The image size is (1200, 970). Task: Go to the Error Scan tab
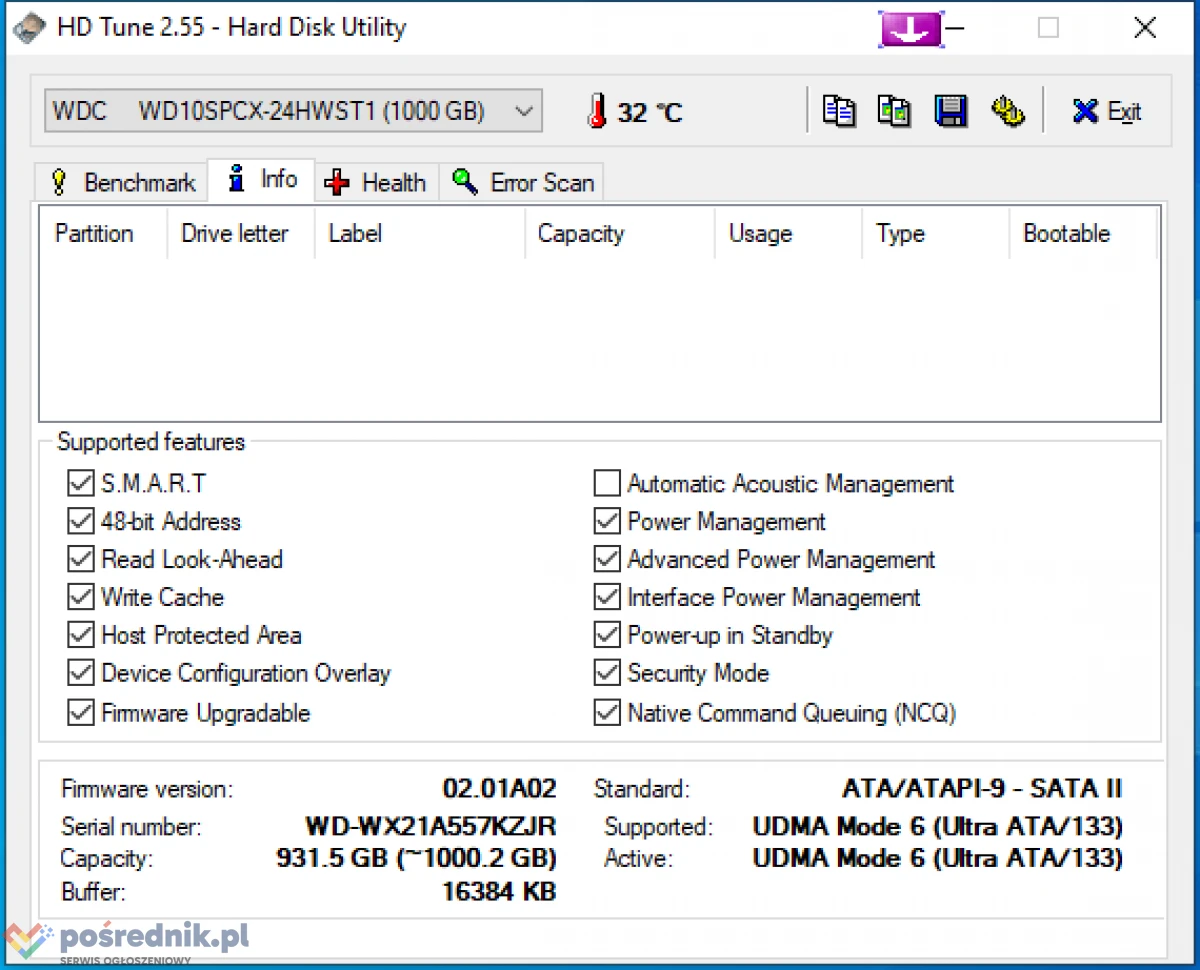(x=523, y=183)
